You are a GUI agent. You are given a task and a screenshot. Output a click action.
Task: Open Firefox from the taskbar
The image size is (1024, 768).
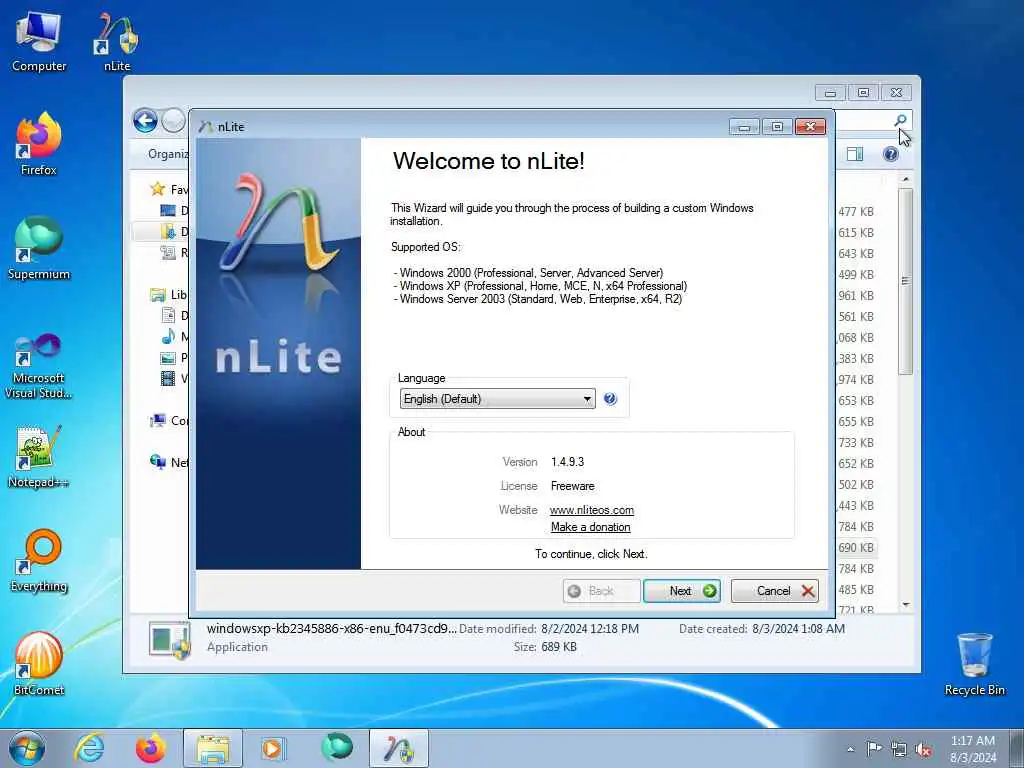click(151, 748)
